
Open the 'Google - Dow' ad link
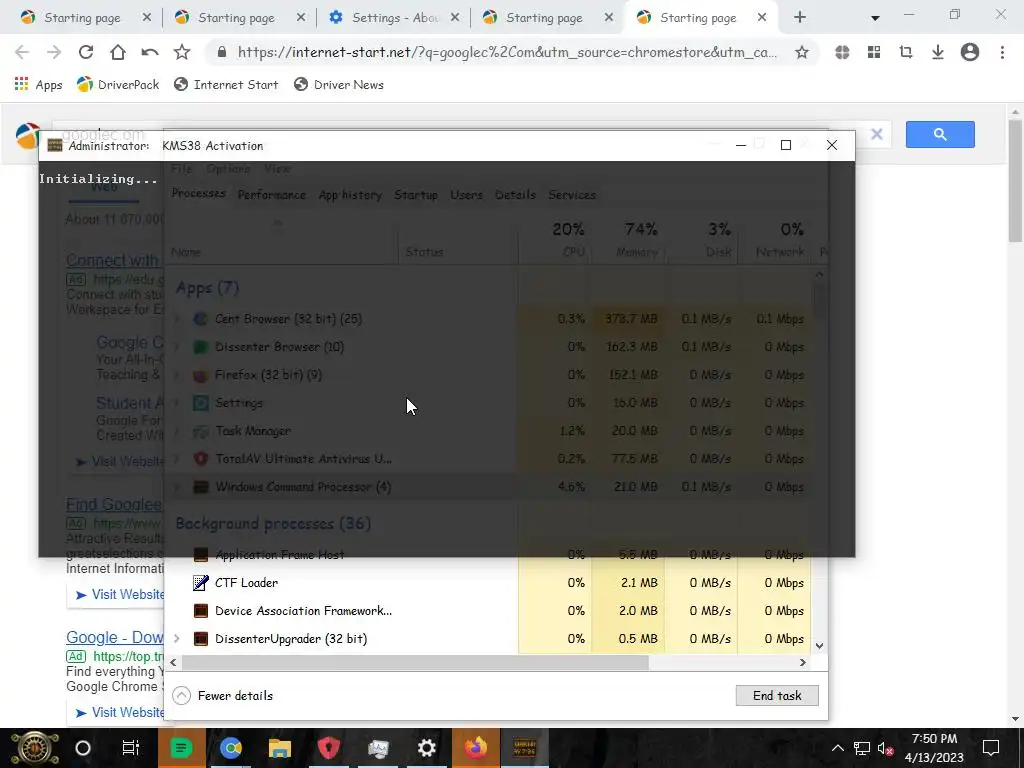(114, 637)
